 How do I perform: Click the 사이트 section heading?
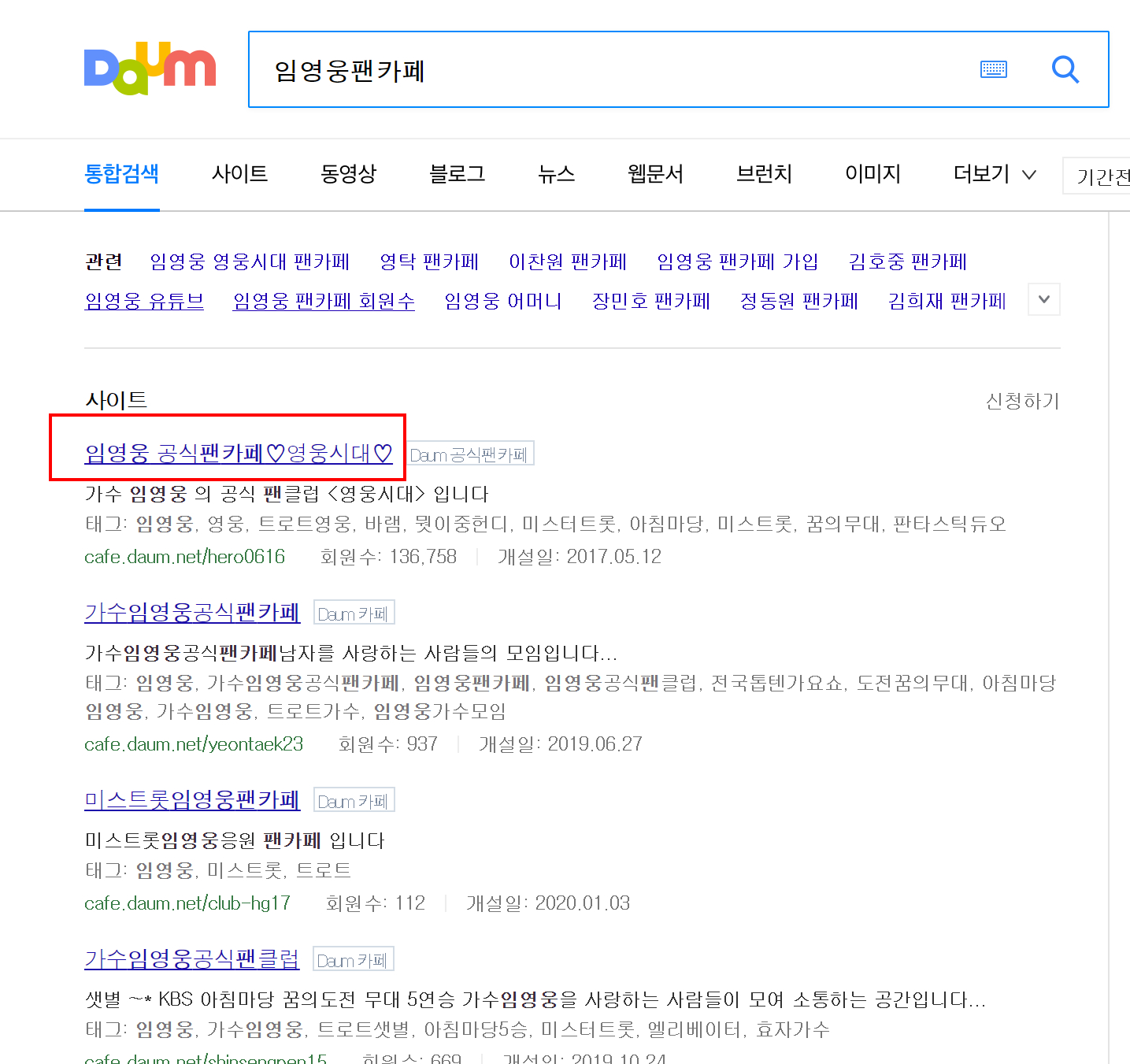[116, 400]
